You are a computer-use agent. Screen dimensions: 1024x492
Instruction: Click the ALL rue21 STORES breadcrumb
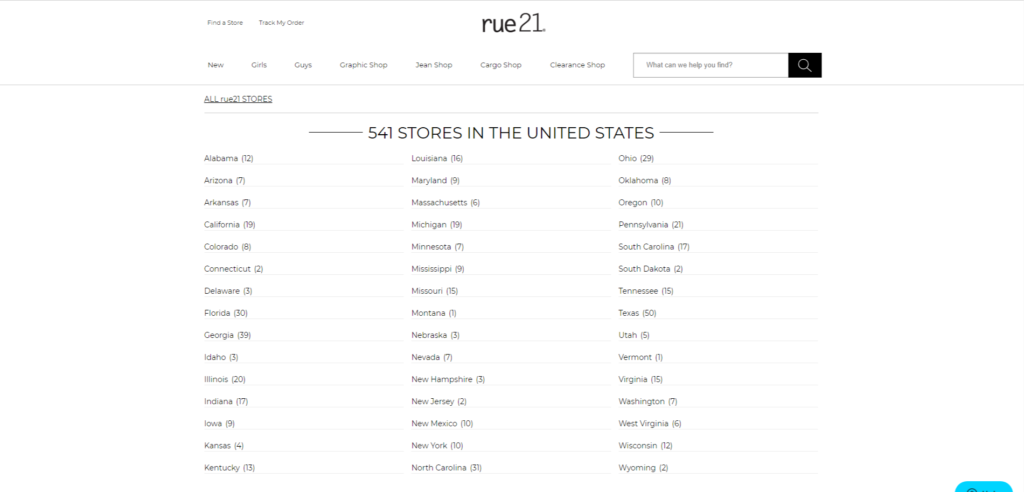pos(238,99)
